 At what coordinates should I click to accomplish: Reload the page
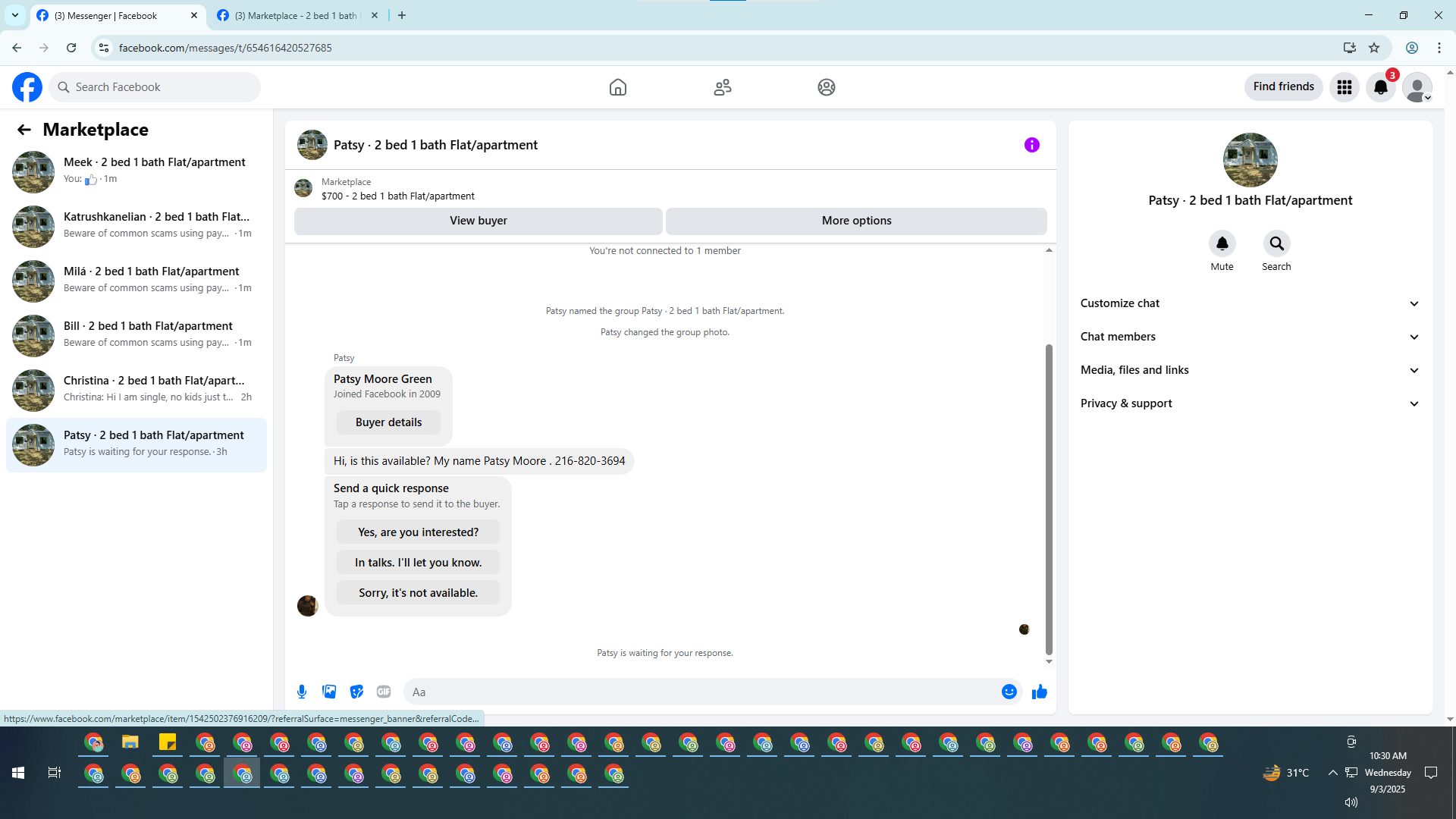71,48
